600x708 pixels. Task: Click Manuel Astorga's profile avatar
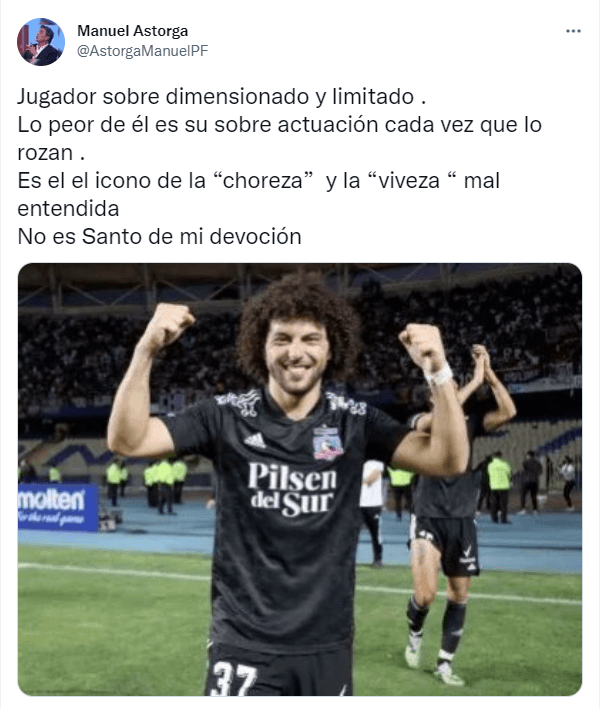41,42
